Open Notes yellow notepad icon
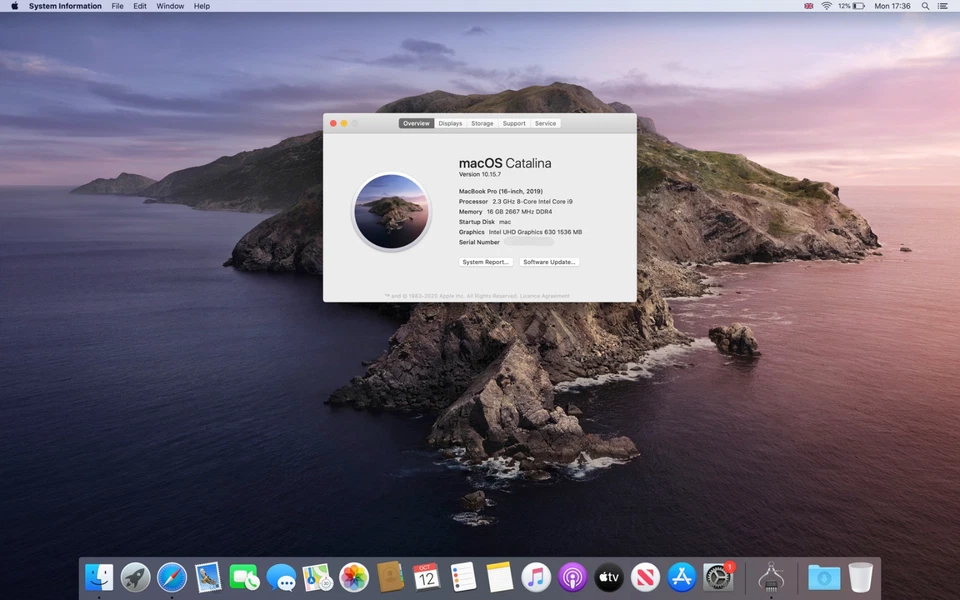The image size is (960, 600). [x=499, y=577]
